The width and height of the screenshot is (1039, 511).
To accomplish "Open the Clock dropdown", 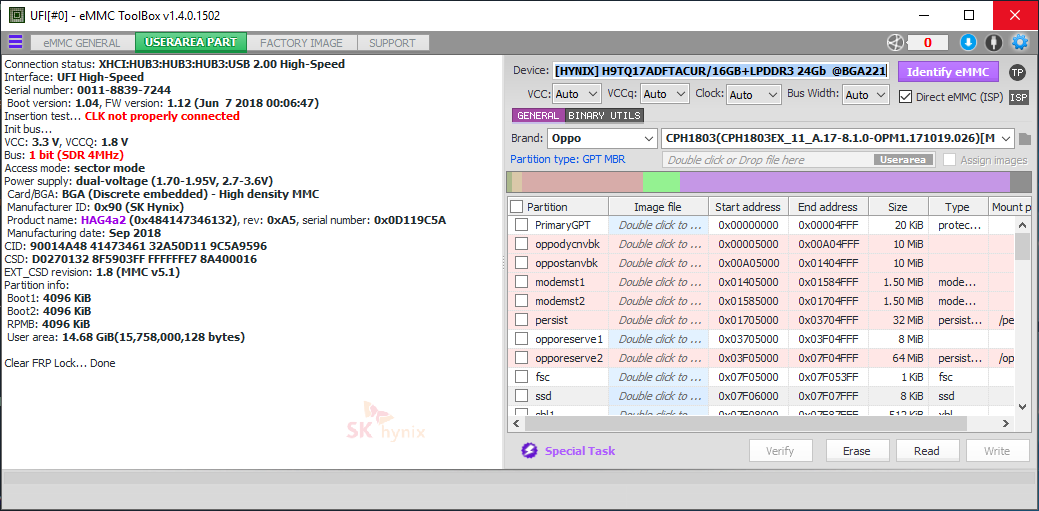I will (754, 94).
